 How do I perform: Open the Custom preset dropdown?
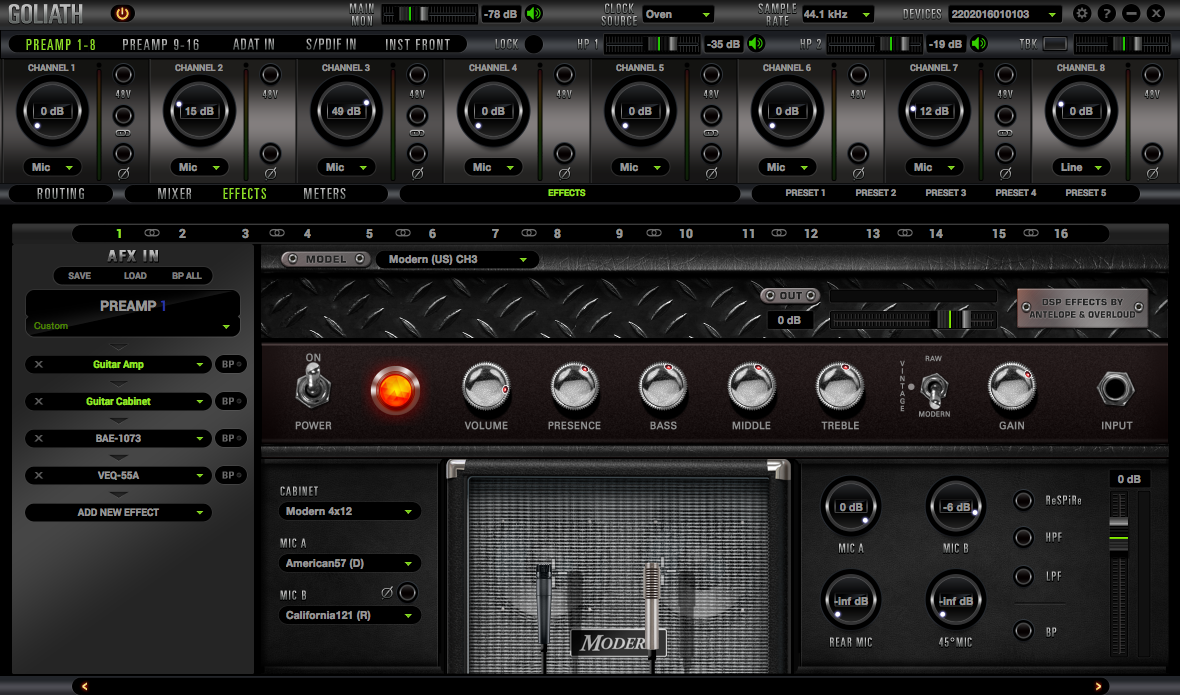(x=132, y=326)
